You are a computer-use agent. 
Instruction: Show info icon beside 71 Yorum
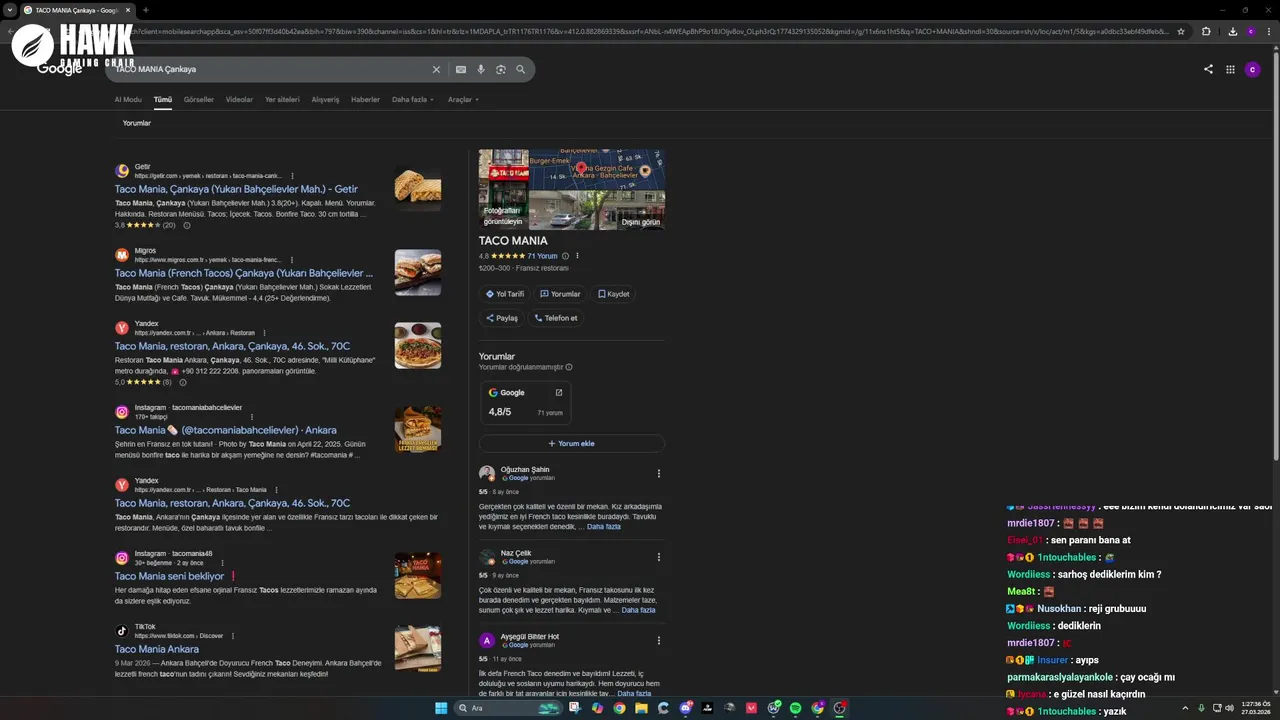click(566, 256)
